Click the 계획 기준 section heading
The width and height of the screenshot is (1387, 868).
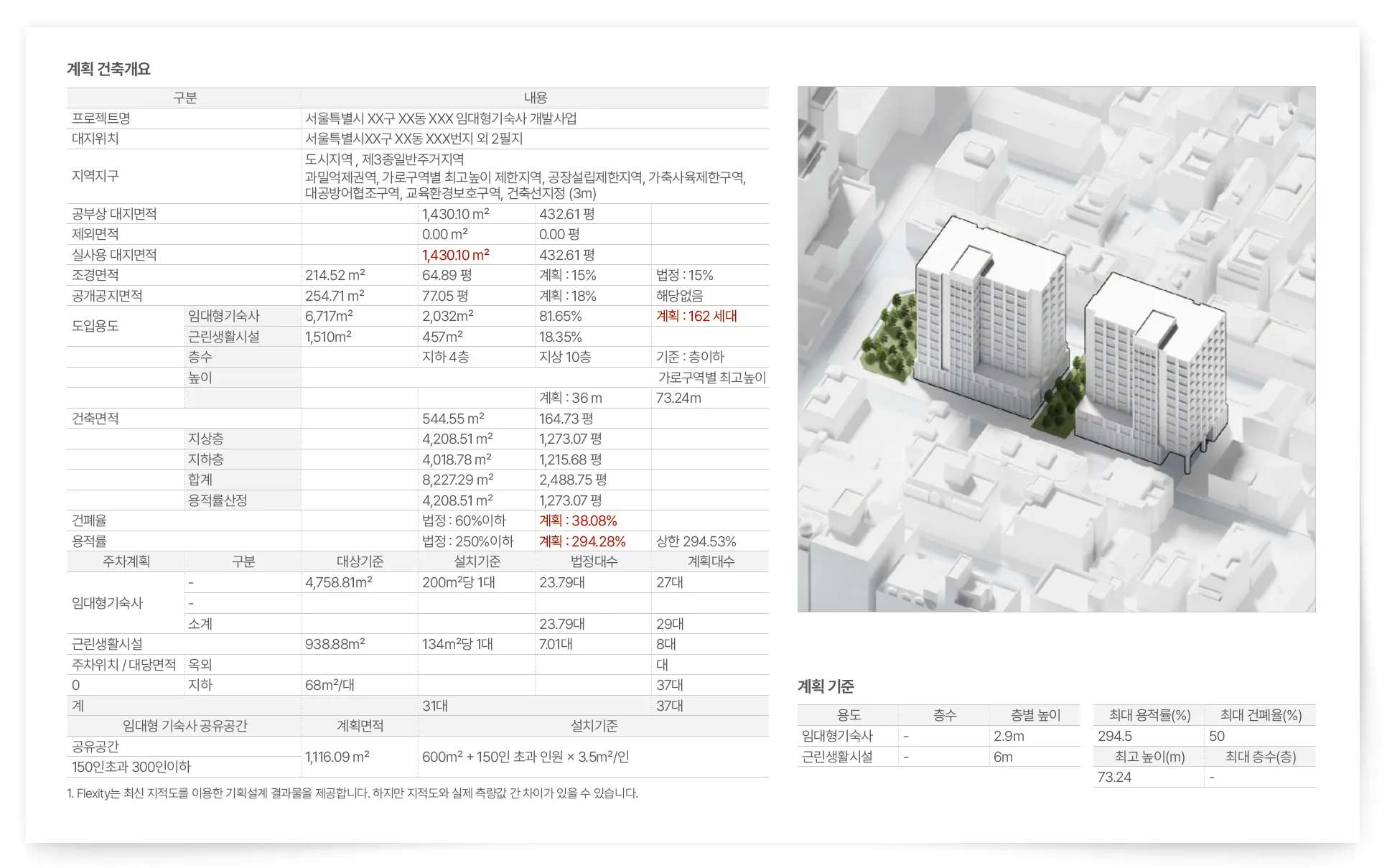click(x=826, y=686)
